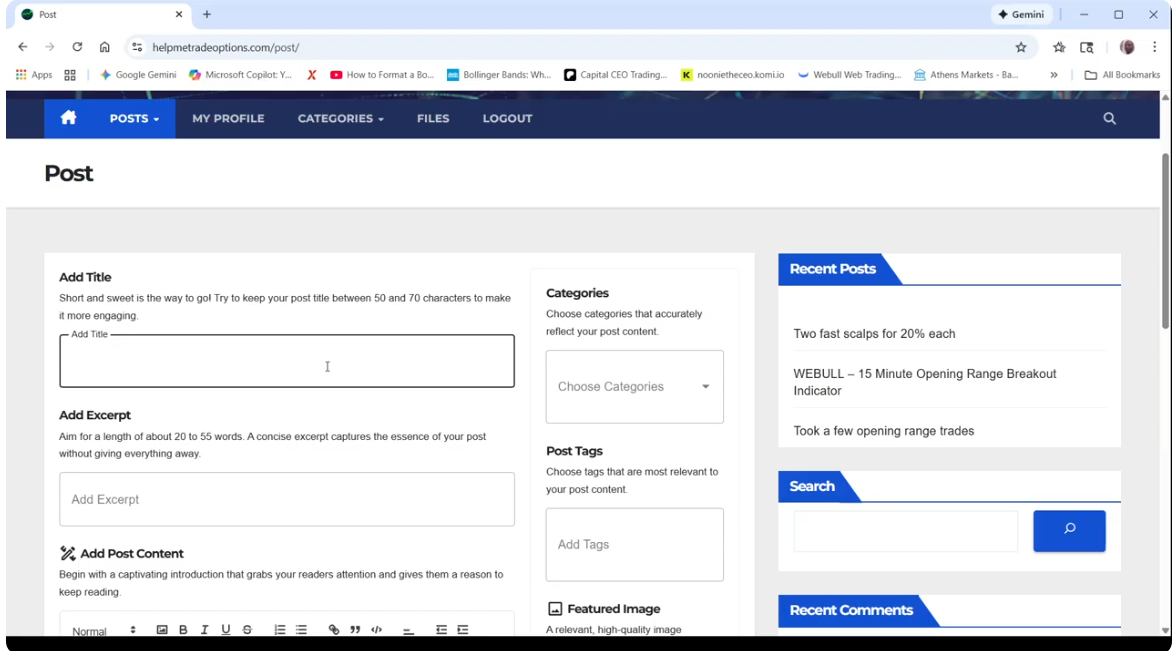Click the blue search submit button
Image resolution: width=1174 pixels, height=651 pixels.
point(1068,531)
